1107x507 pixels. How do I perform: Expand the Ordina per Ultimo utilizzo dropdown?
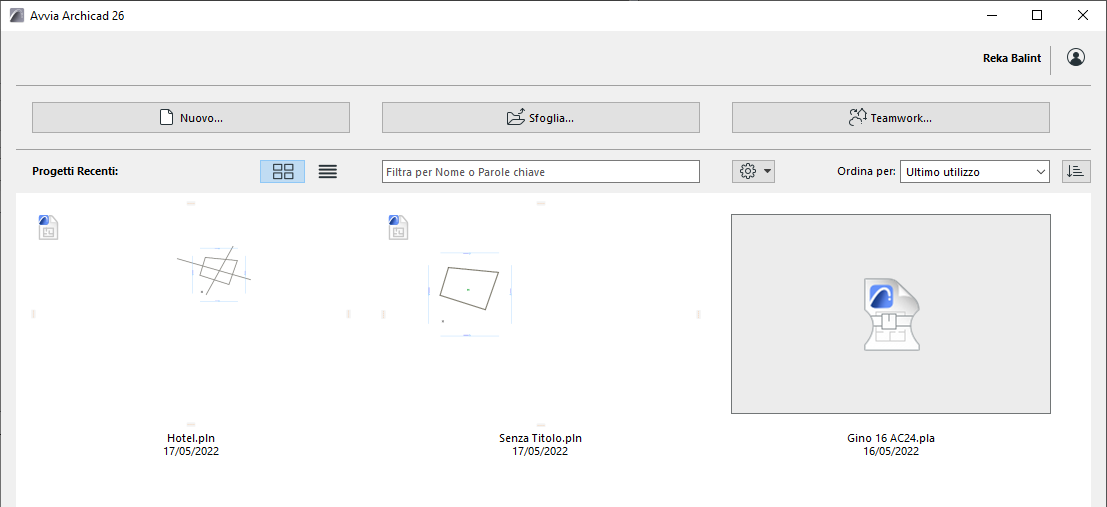(976, 172)
